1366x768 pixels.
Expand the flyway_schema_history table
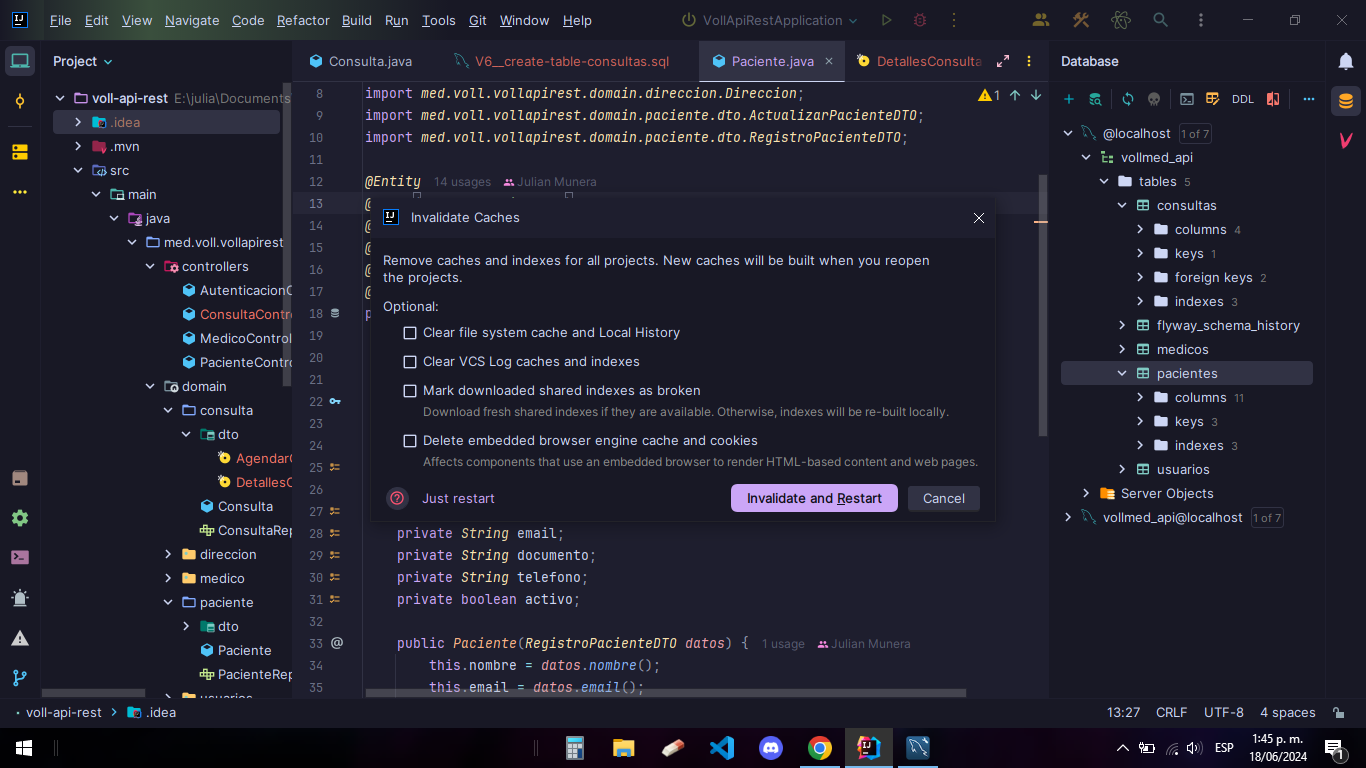coord(1122,325)
